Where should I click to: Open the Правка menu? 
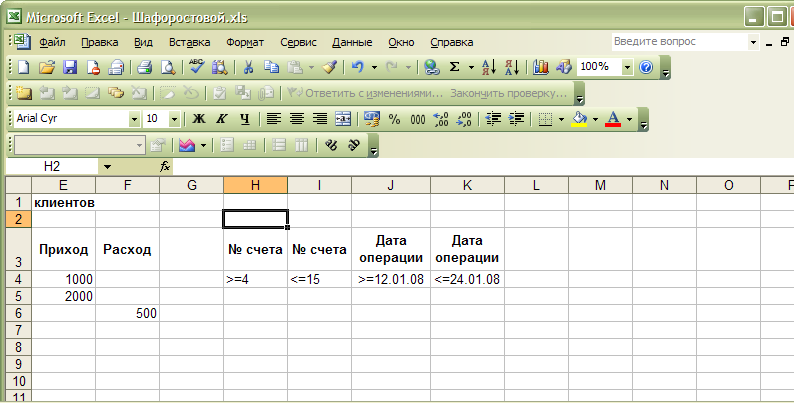[x=100, y=43]
